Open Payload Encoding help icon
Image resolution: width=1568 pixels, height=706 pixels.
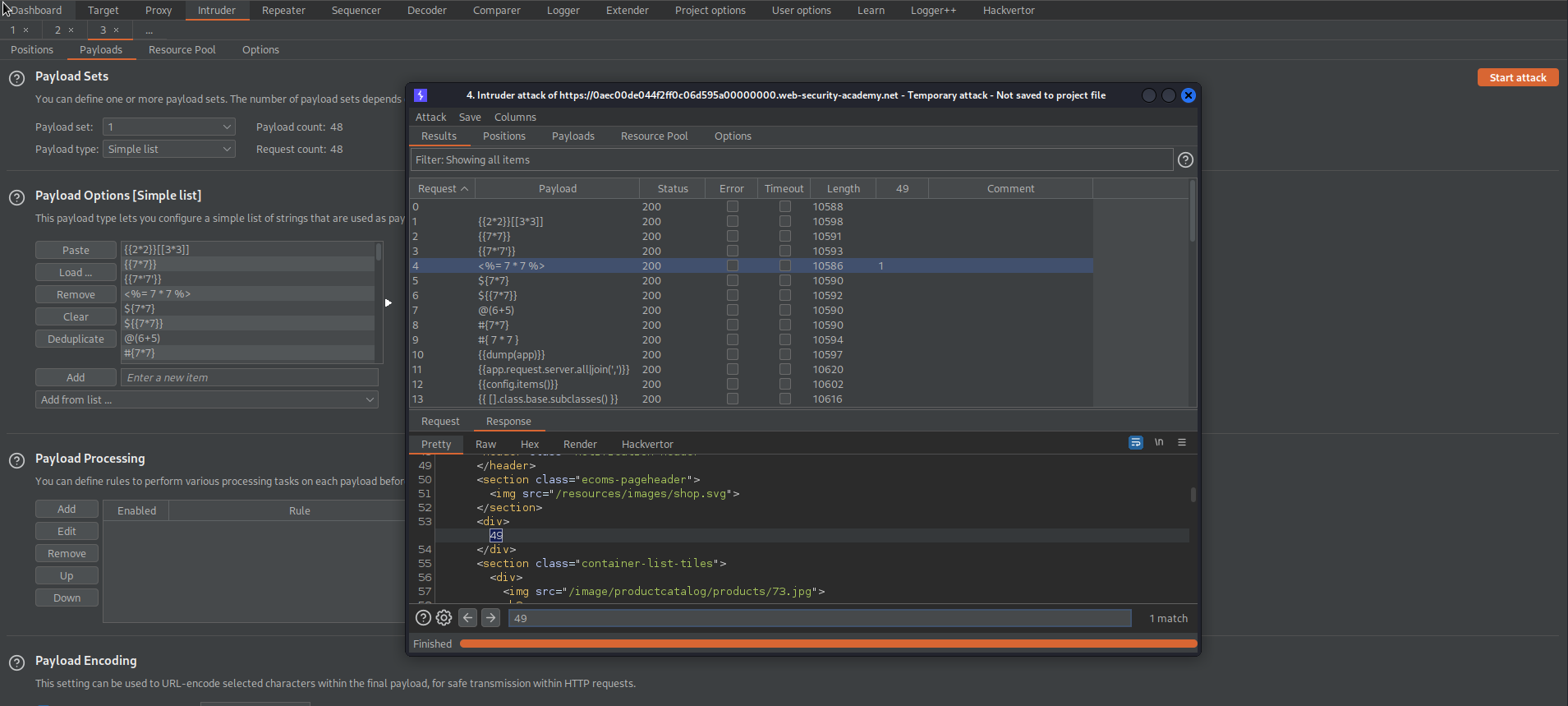16,663
